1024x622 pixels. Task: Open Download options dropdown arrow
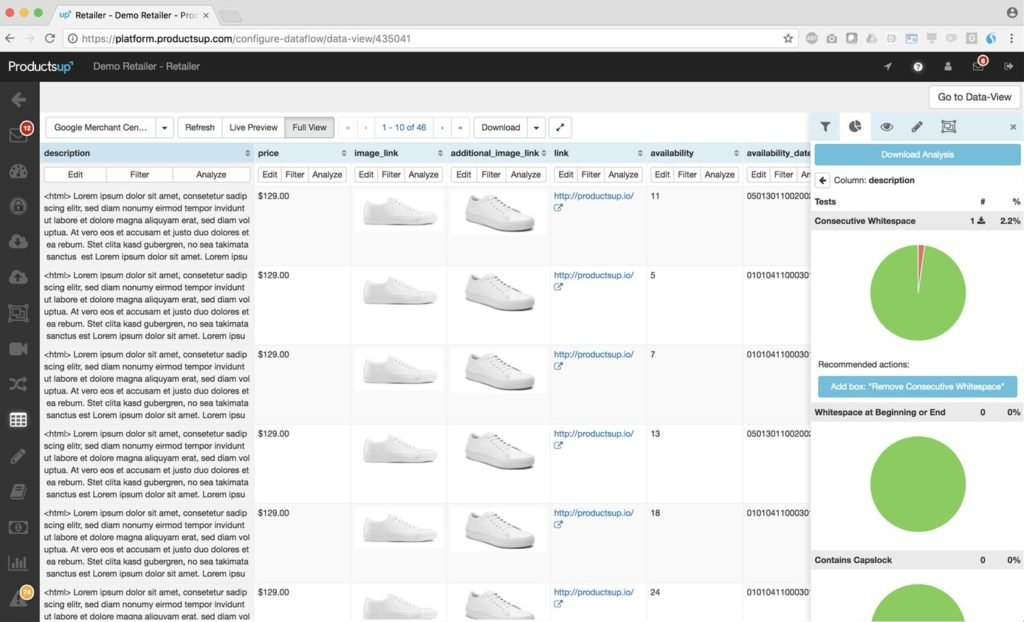pyautogui.click(x=536, y=127)
